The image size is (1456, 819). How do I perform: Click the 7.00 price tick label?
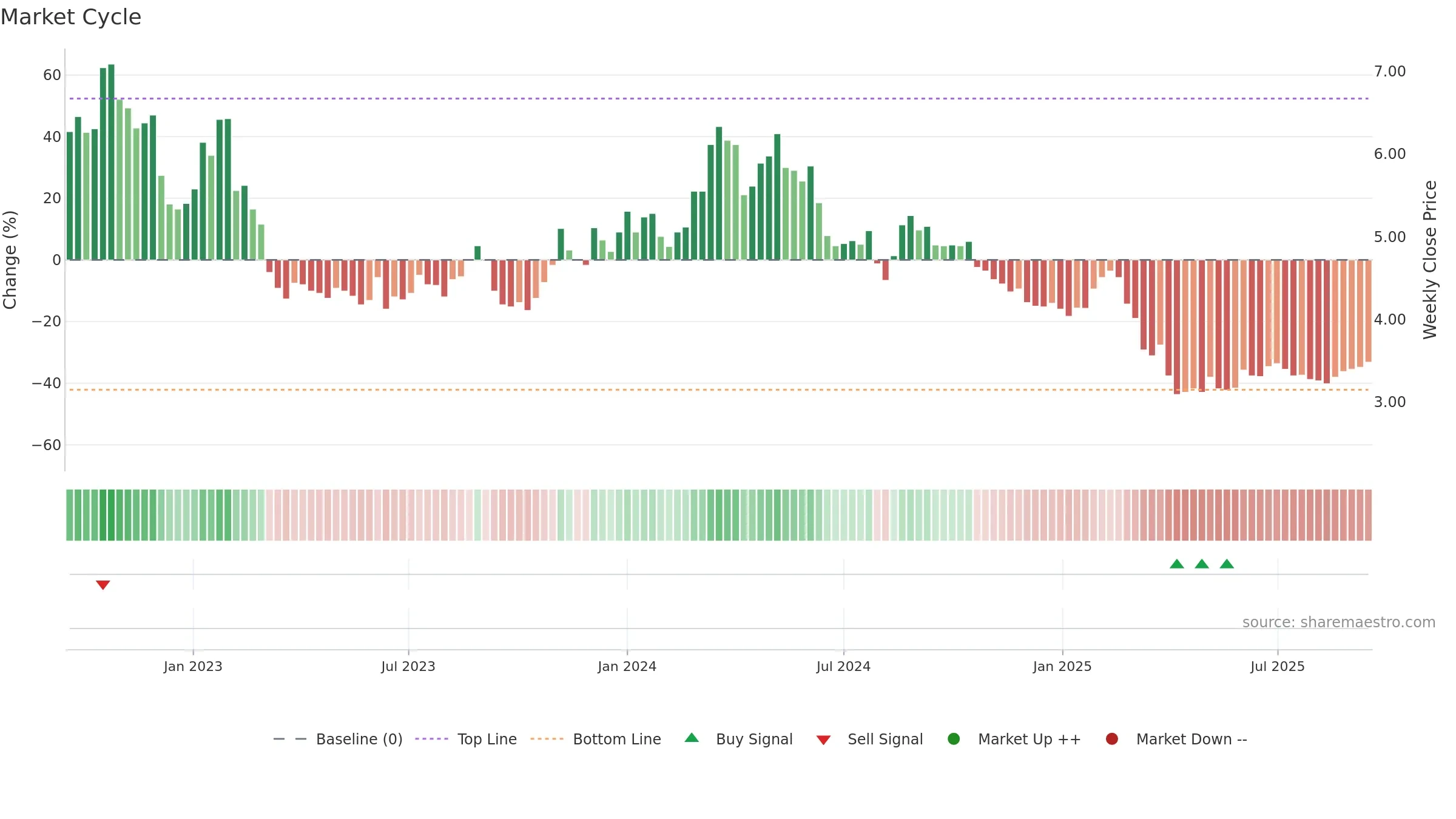point(1390,72)
